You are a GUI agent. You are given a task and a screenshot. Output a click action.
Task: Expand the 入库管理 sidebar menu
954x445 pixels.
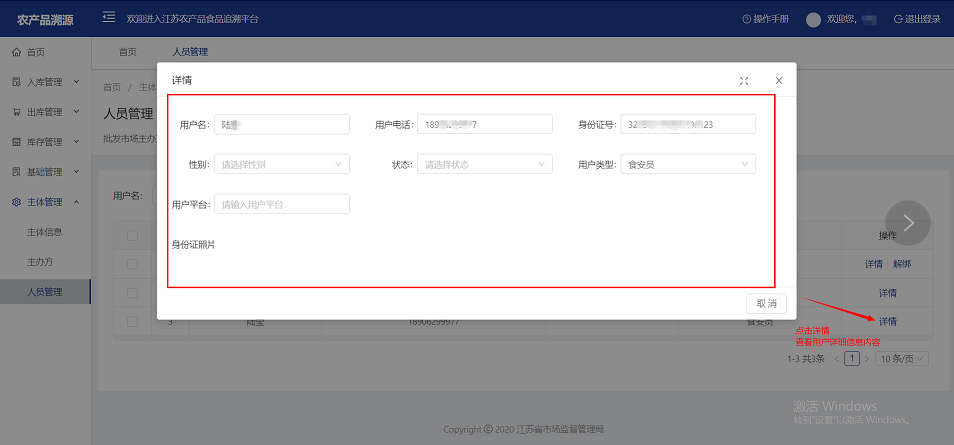coord(45,82)
